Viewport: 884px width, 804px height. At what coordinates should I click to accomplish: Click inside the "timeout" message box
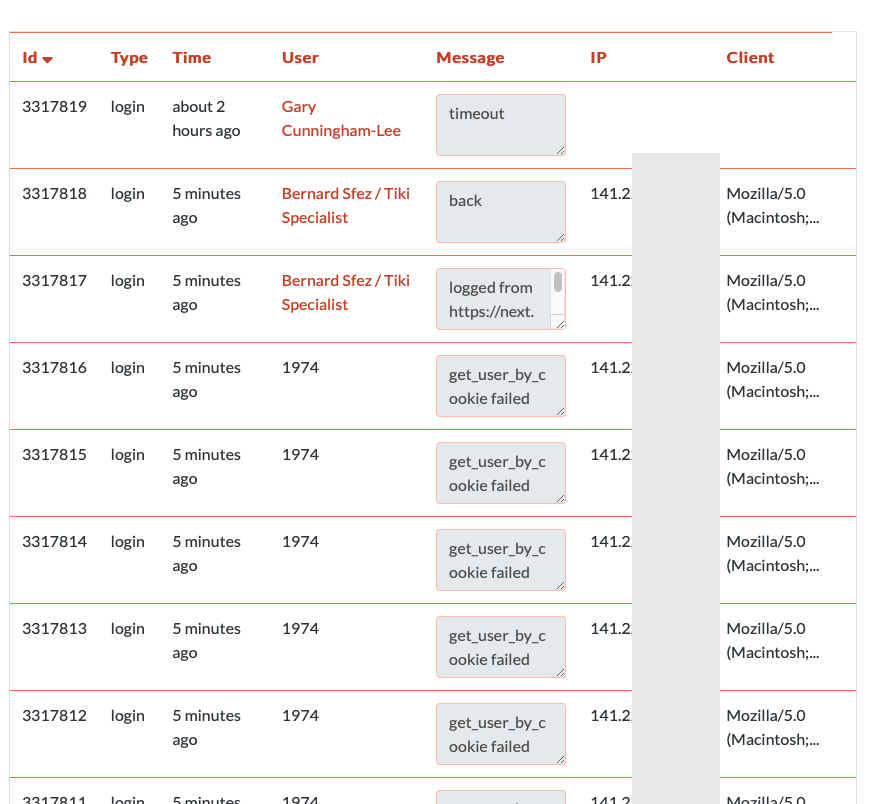click(501, 125)
